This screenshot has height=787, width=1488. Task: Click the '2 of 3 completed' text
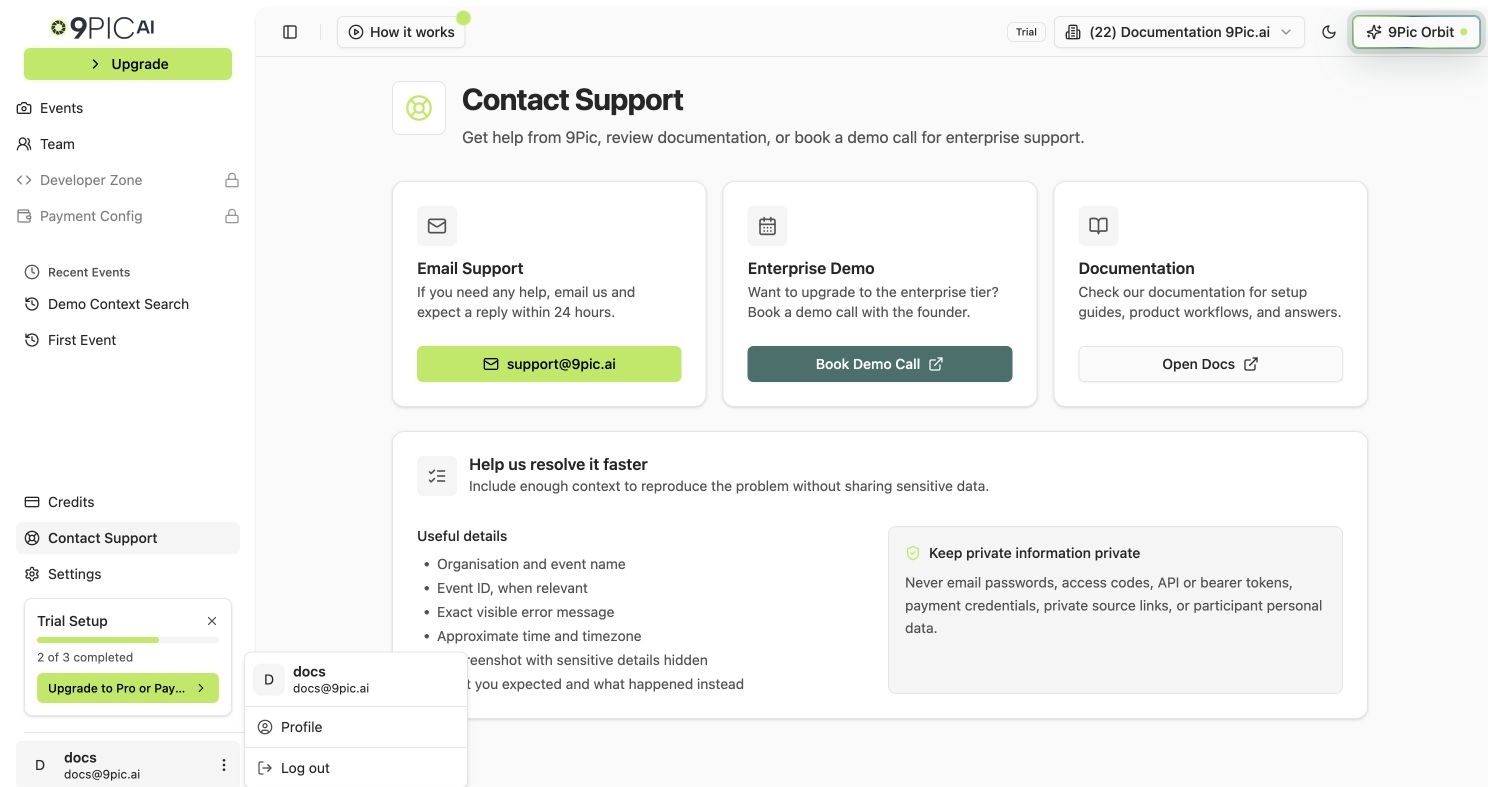point(85,657)
